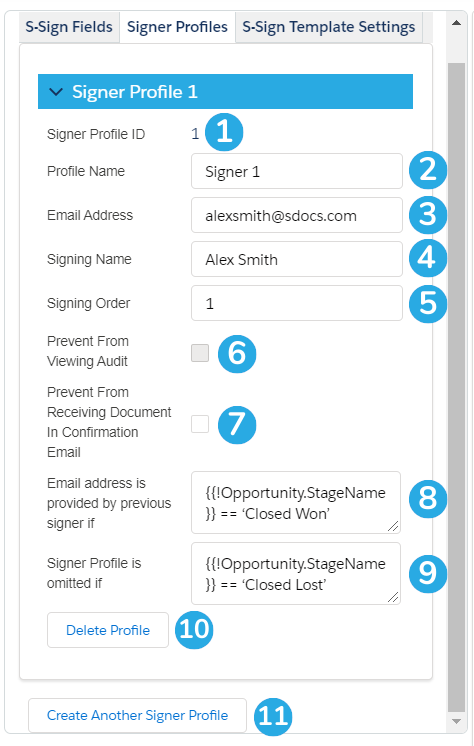
Task: Click the scrollbar up arrow
Action: pyautogui.click(x=456, y=23)
